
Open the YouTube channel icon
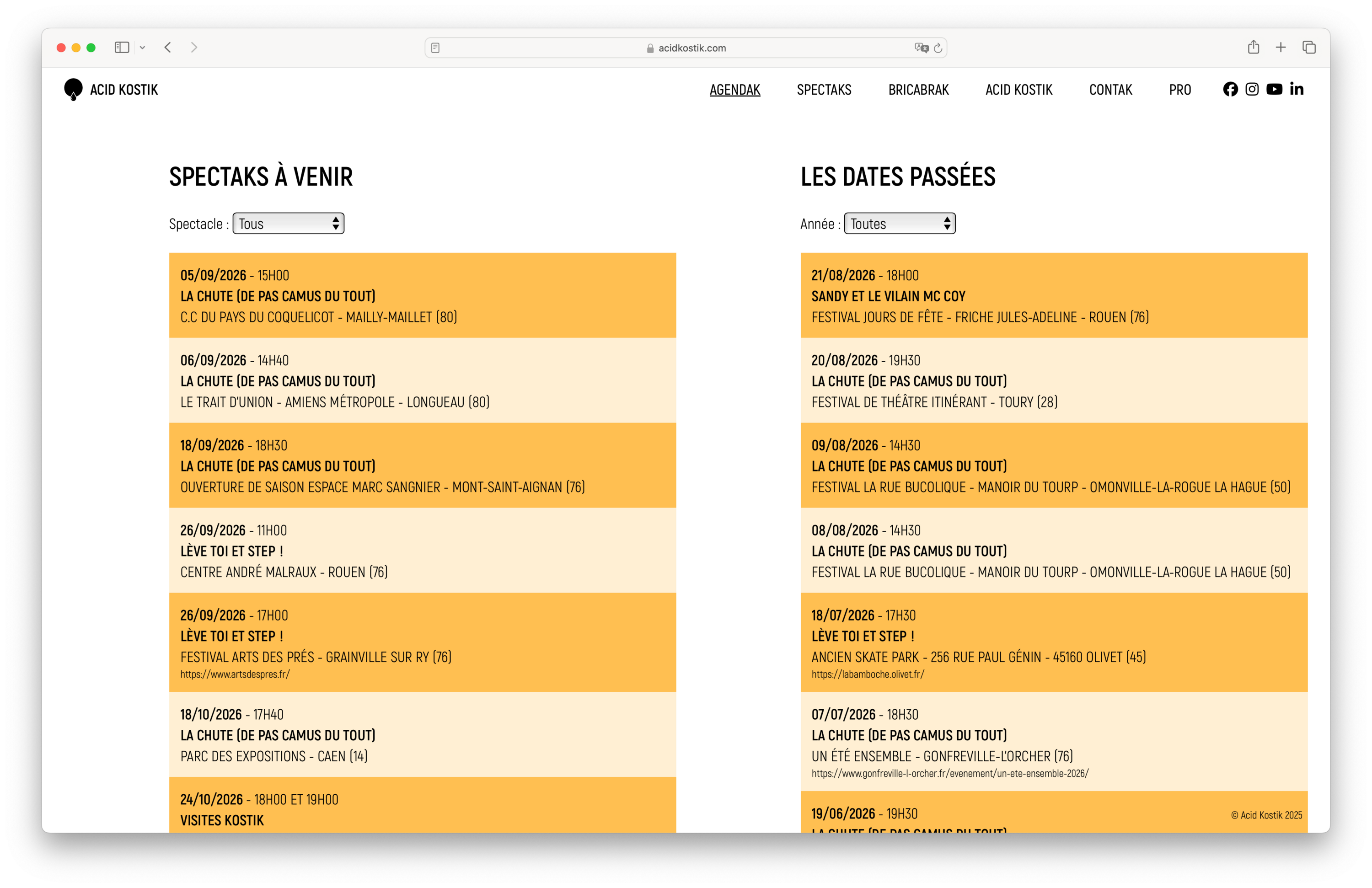click(x=1274, y=89)
